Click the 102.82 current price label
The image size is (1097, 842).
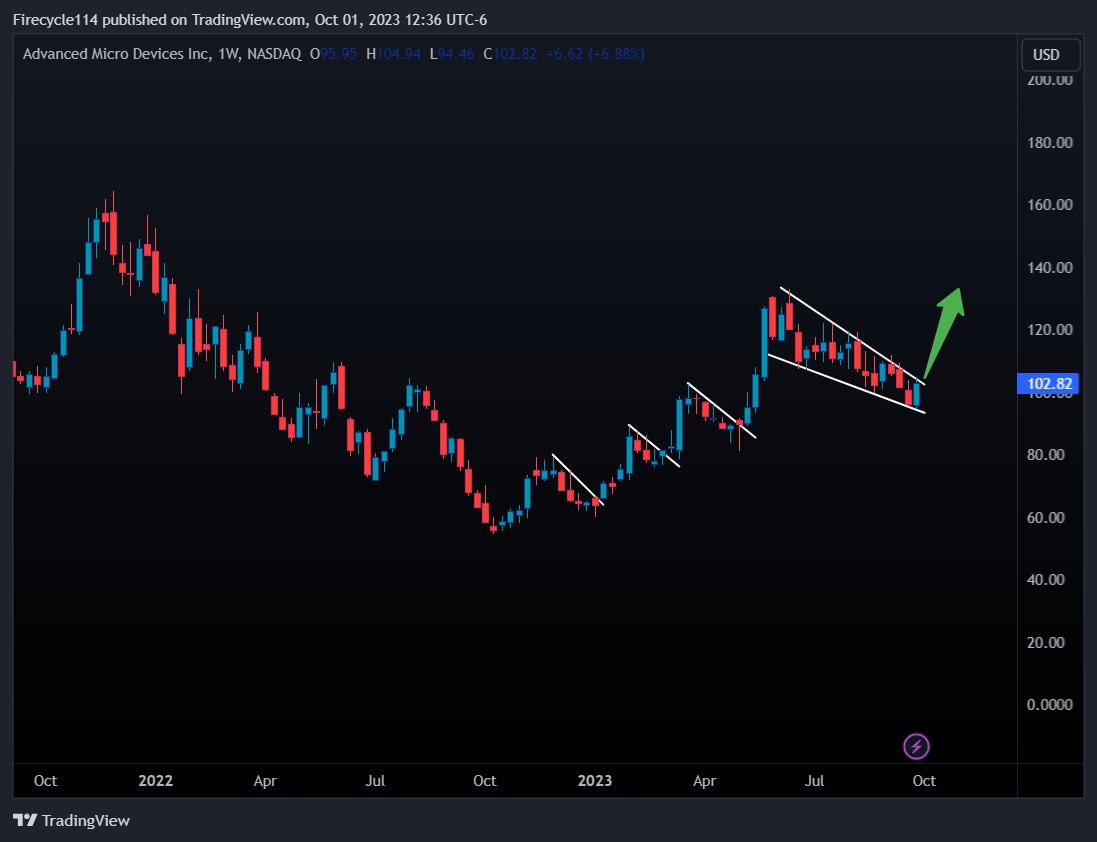pyautogui.click(x=1049, y=383)
